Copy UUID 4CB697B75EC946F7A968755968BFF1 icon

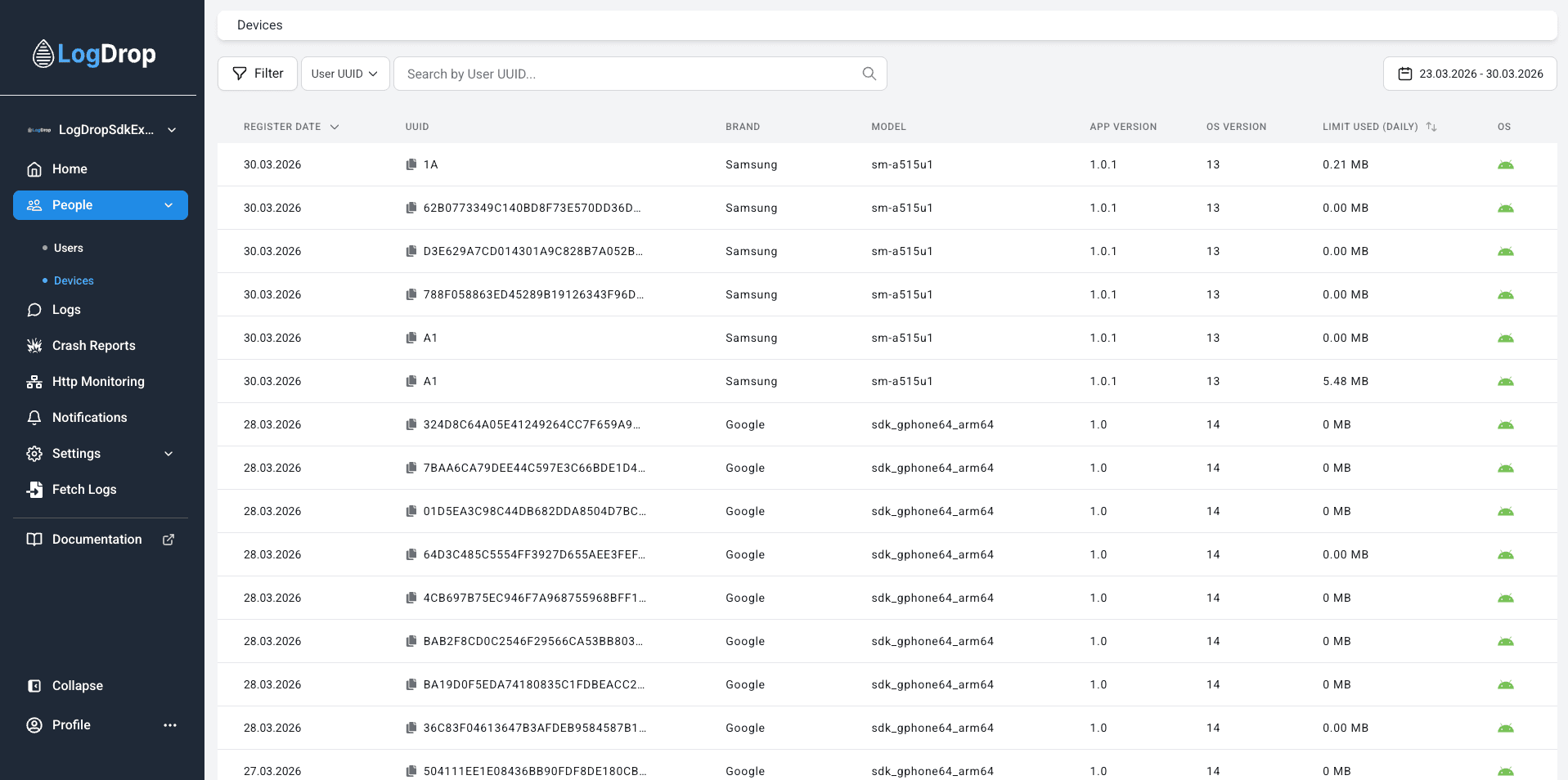click(x=411, y=598)
